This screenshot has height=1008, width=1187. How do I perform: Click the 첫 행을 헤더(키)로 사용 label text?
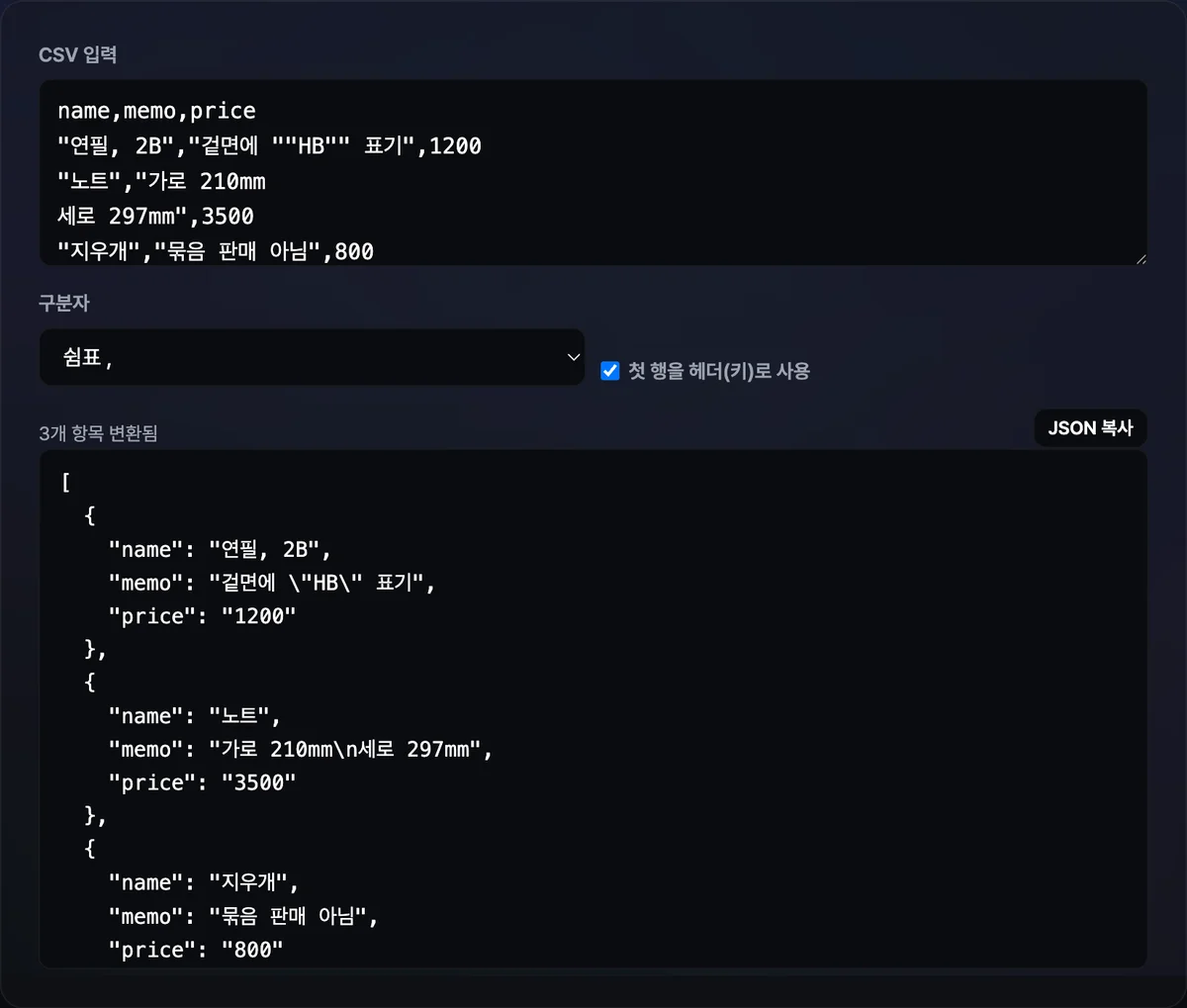[x=719, y=371]
